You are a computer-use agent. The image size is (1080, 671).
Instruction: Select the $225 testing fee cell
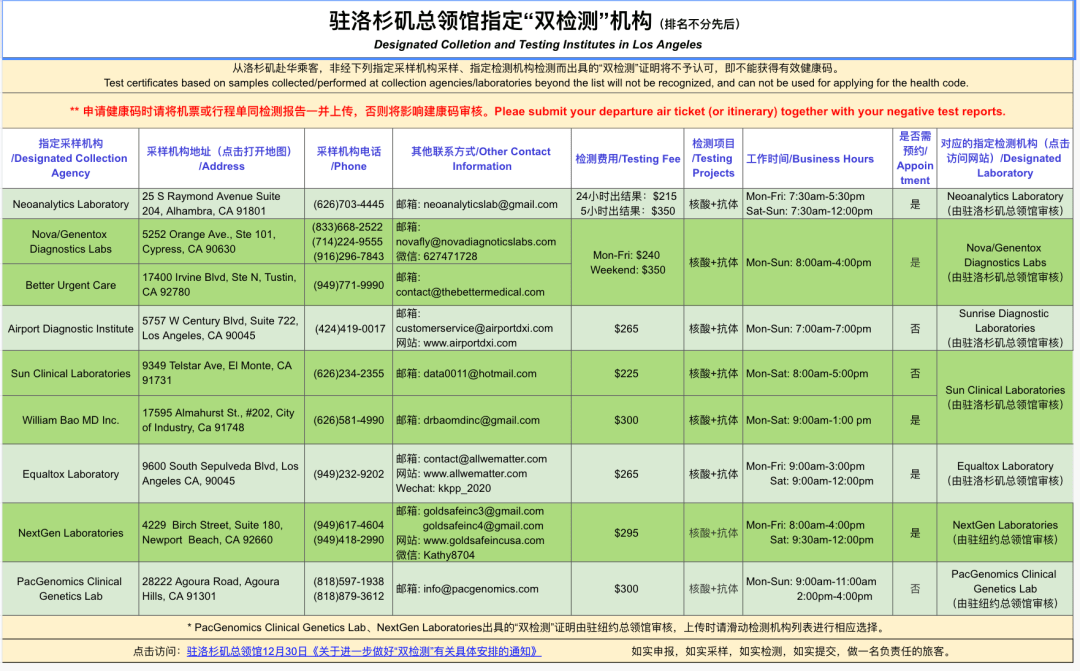(x=627, y=373)
